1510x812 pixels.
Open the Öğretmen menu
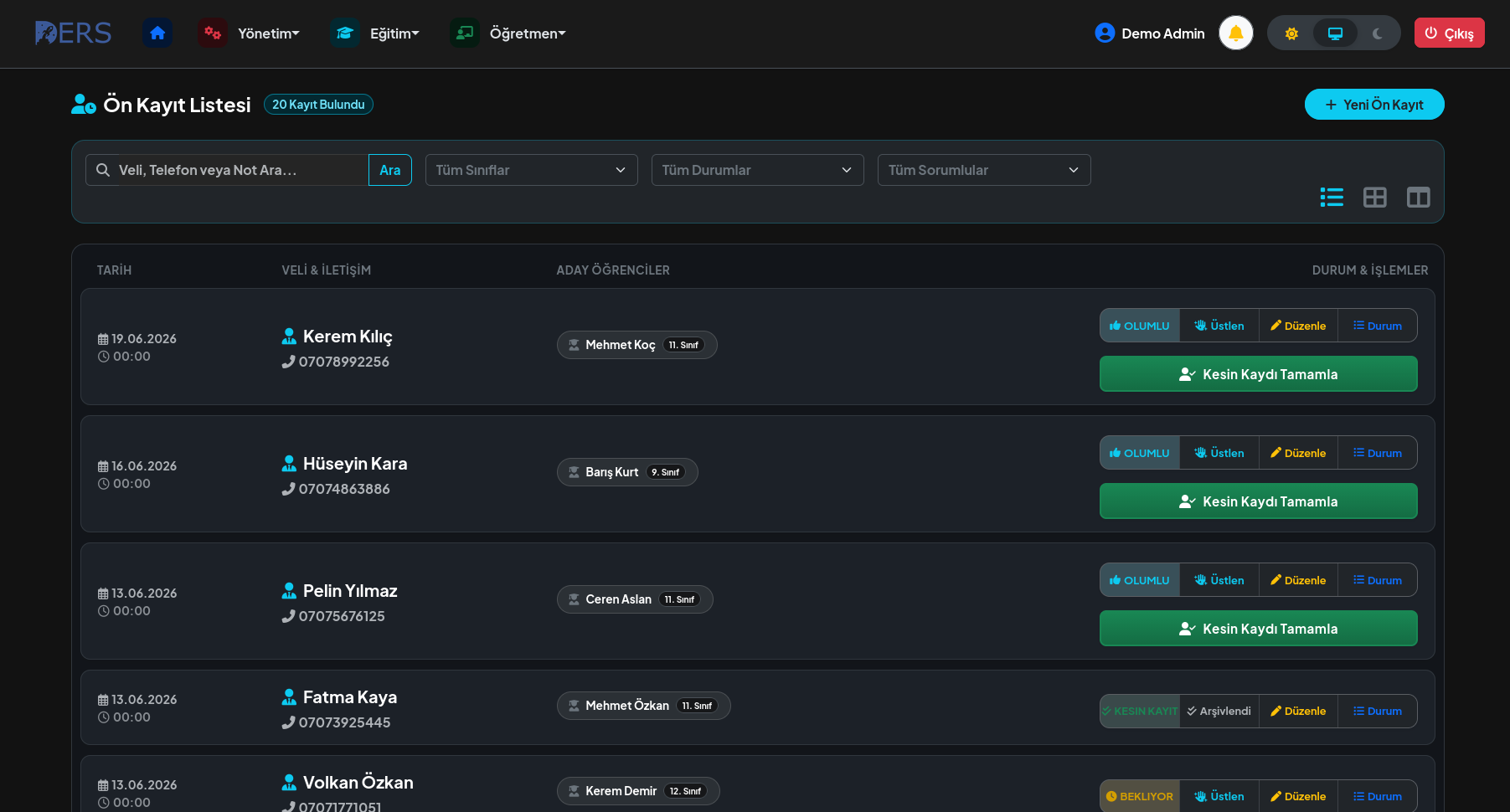[508, 33]
